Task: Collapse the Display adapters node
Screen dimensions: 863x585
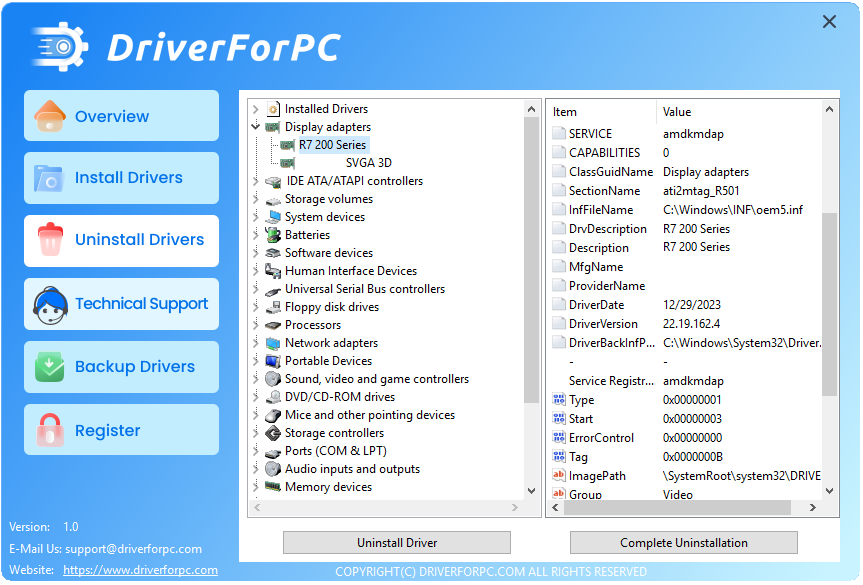Action: point(256,127)
